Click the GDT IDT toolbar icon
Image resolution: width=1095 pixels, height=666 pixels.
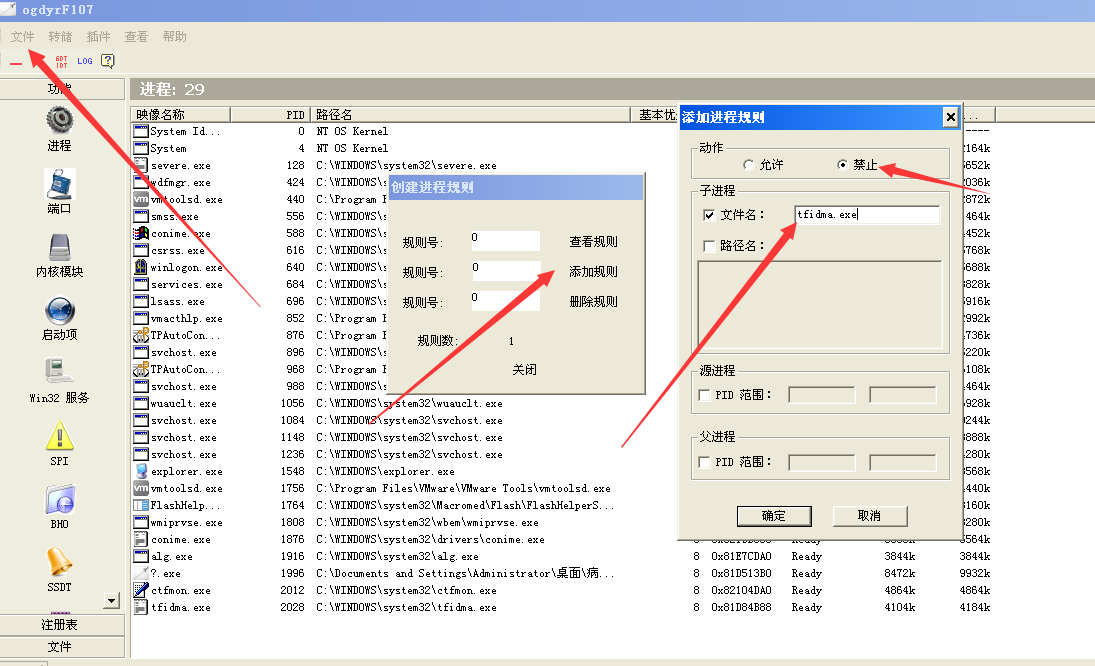61,61
